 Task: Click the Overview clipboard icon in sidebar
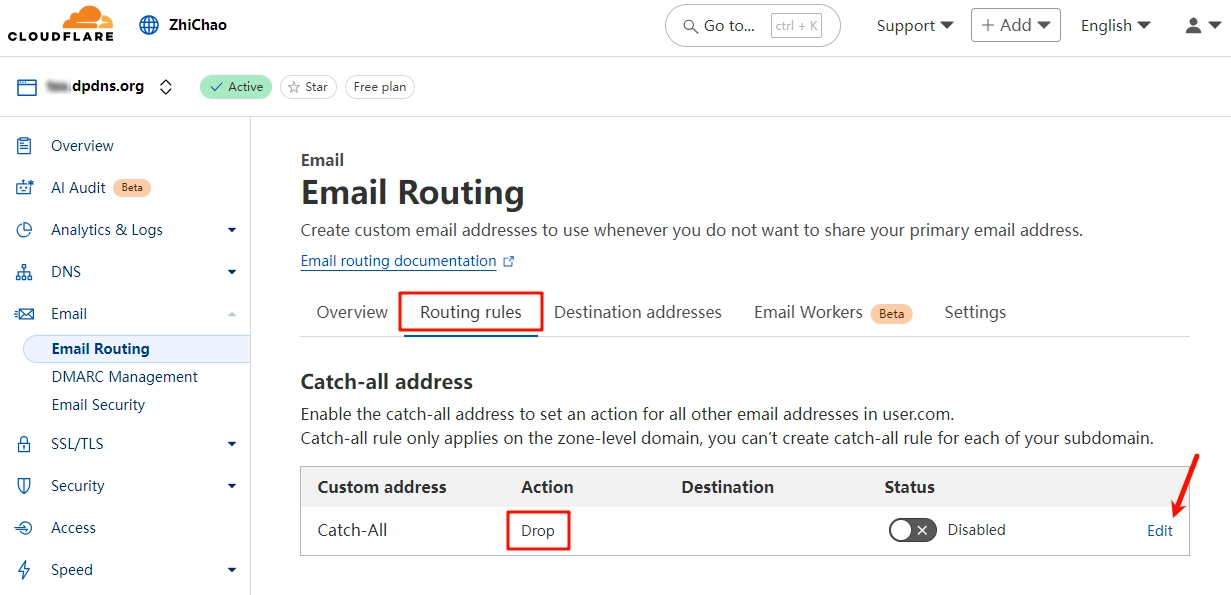point(25,146)
